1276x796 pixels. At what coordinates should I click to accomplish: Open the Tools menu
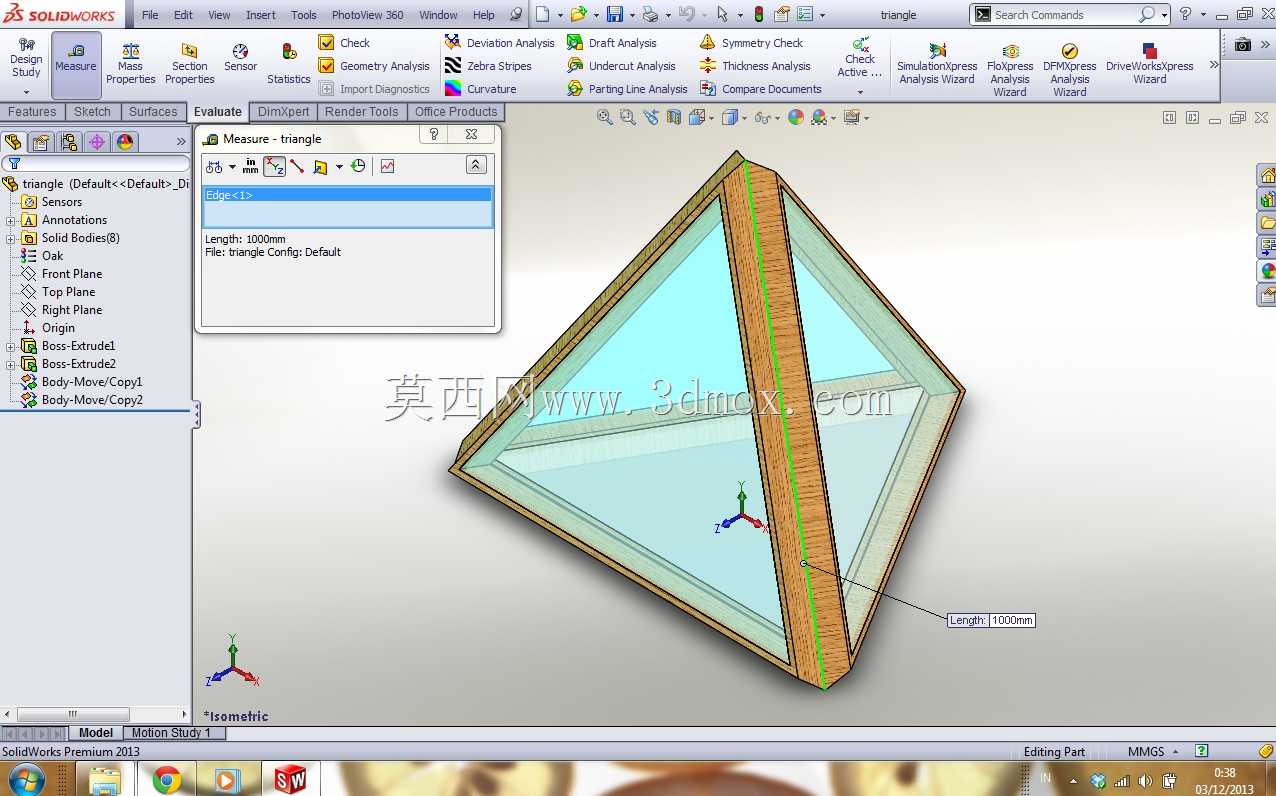(x=304, y=15)
